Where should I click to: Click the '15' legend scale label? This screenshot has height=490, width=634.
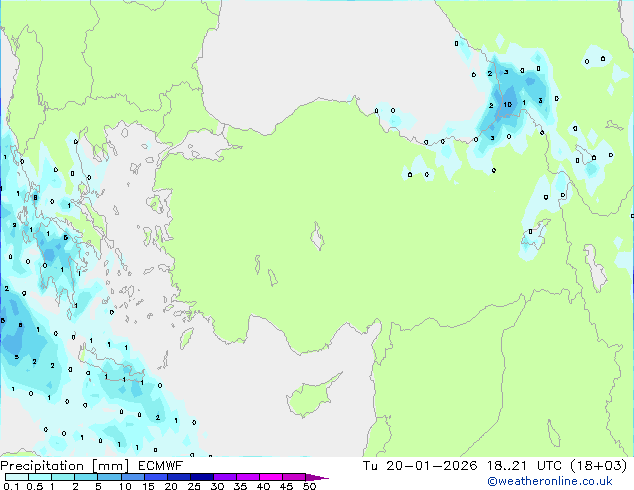tap(148, 486)
